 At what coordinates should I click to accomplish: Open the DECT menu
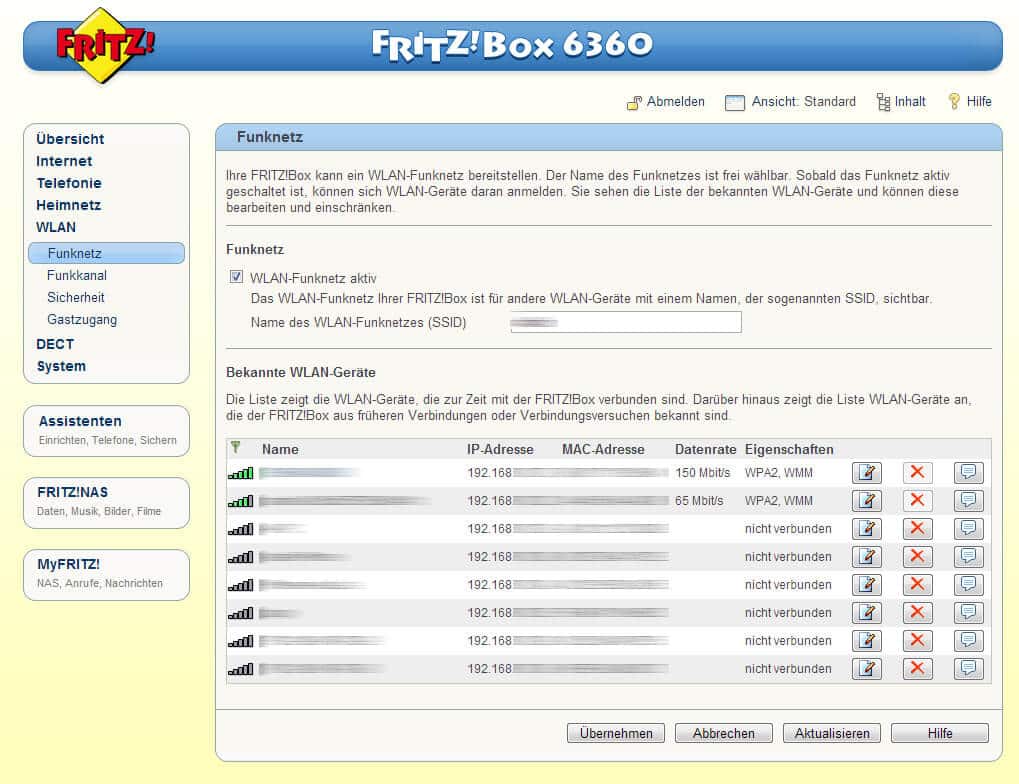pyautogui.click(x=55, y=345)
